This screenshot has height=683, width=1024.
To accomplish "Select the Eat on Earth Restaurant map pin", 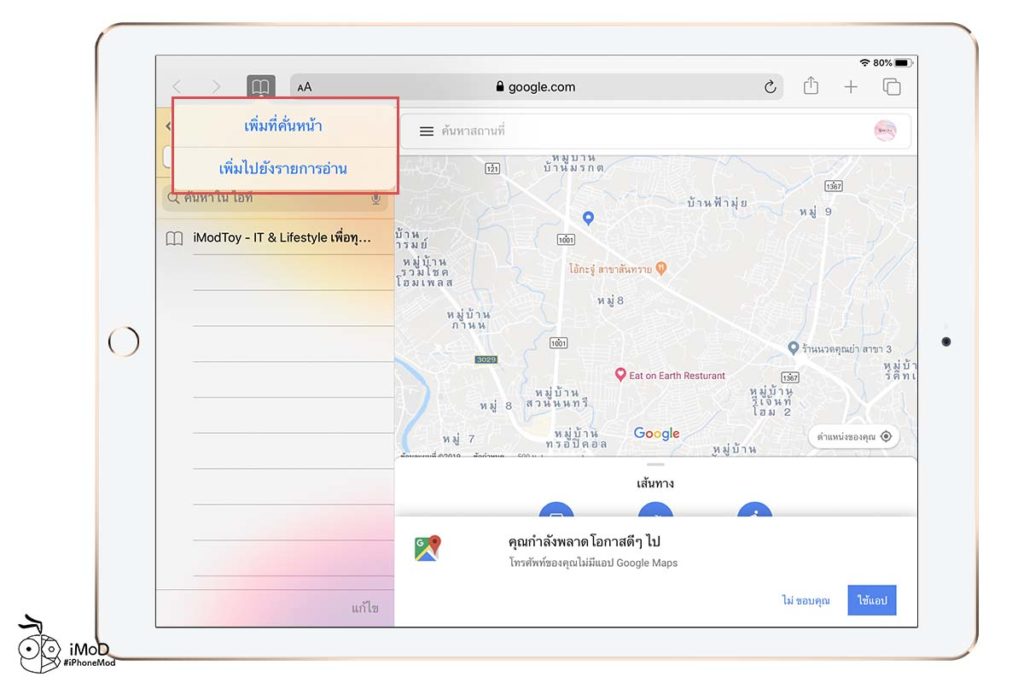I will coord(620,375).
